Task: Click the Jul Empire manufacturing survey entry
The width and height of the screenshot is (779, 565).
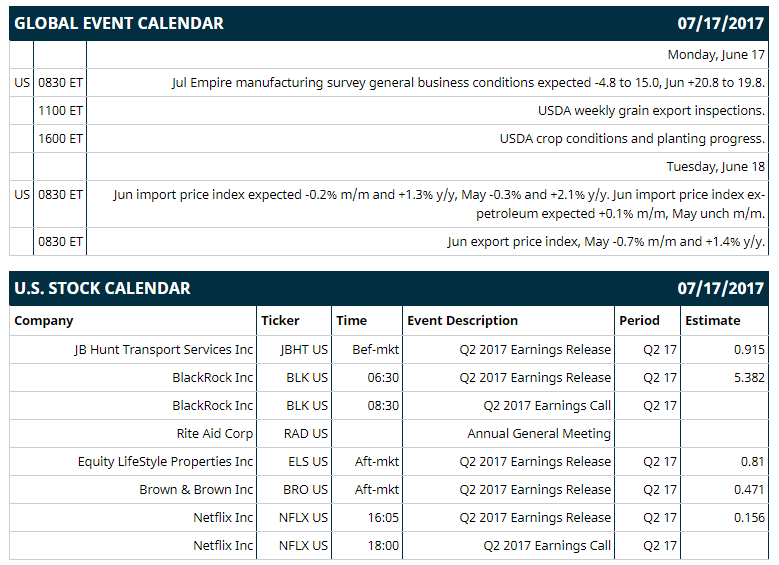Action: [x=468, y=82]
